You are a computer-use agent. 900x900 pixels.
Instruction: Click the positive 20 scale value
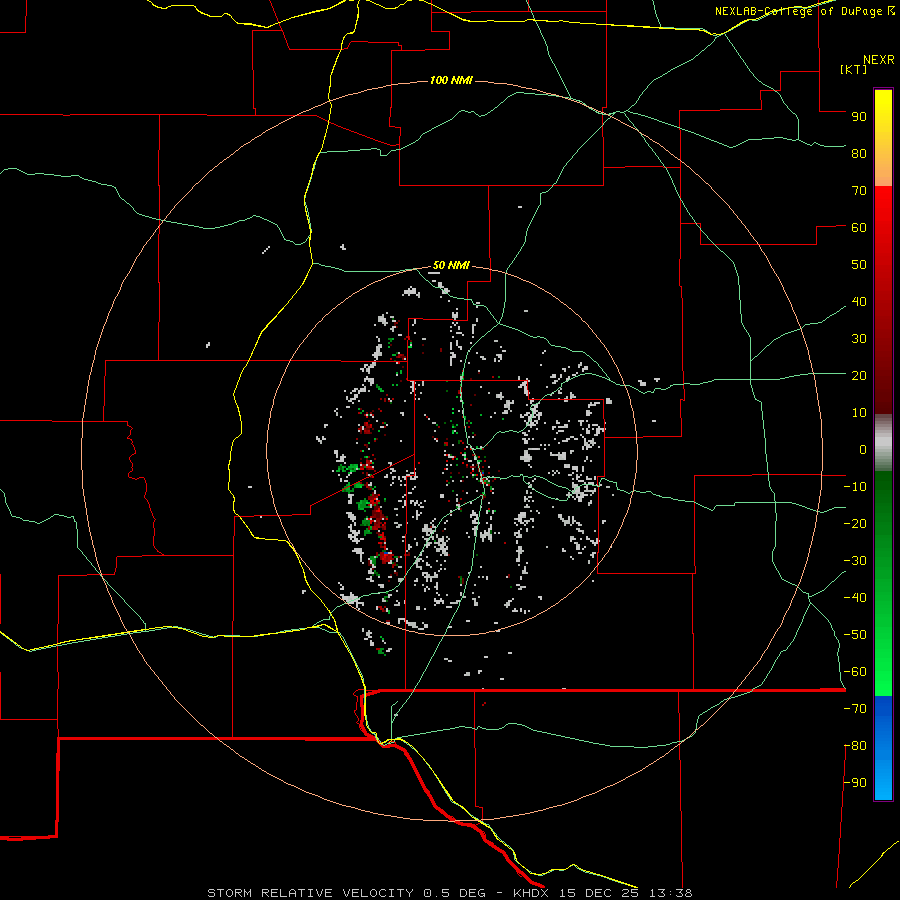(x=859, y=375)
